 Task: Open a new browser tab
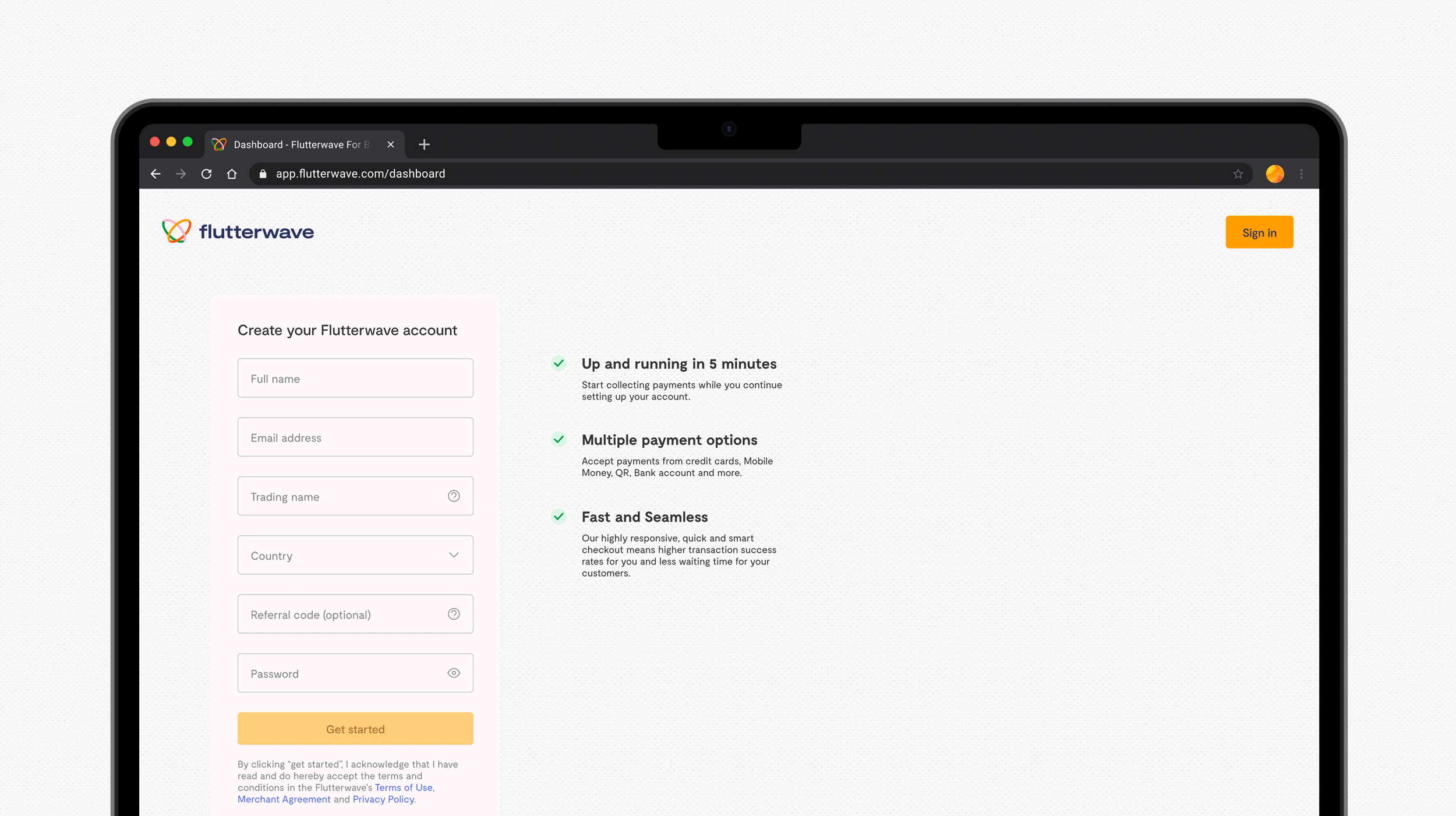[x=424, y=144]
